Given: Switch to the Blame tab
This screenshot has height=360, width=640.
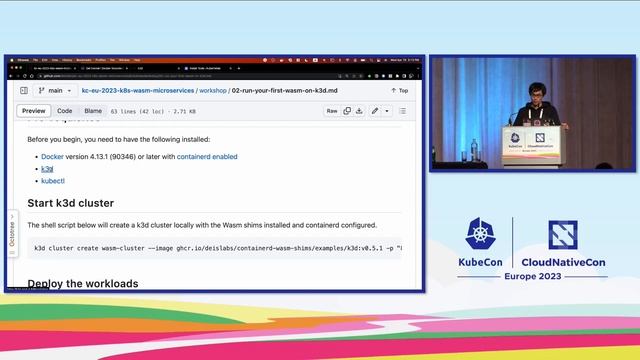Looking at the screenshot, I should (x=93, y=111).
